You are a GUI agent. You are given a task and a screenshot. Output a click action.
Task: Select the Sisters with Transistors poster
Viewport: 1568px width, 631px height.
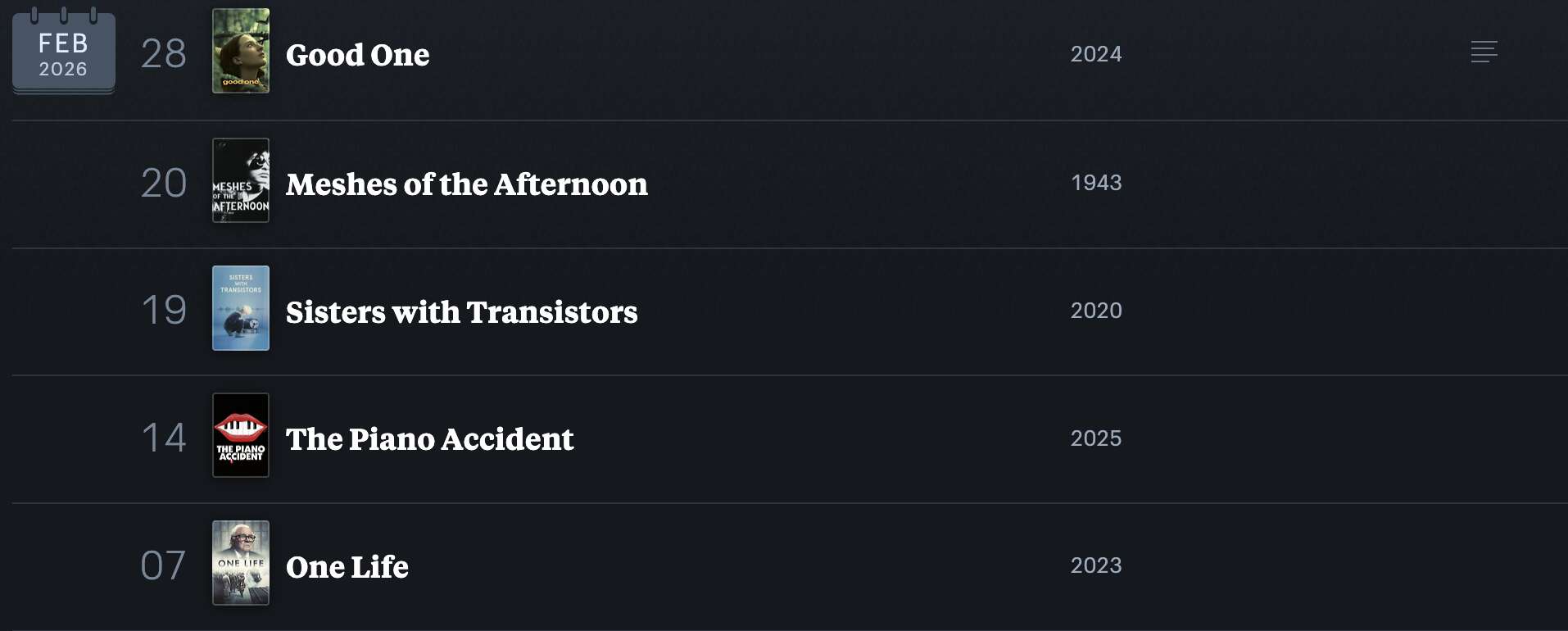click(x=241, y=308)
